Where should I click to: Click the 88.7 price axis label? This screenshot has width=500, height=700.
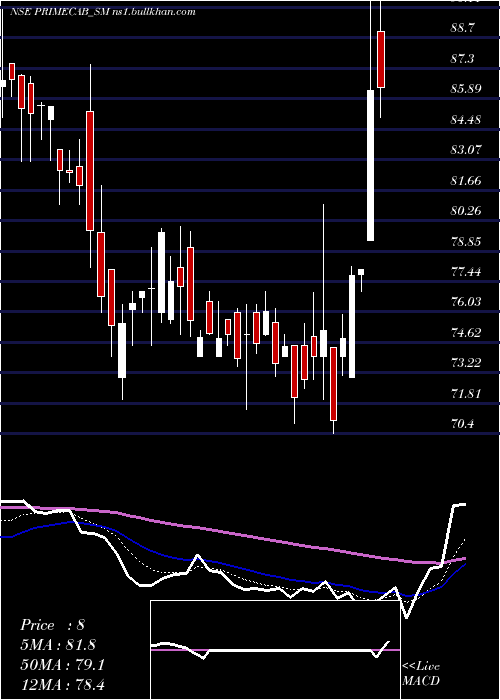pos(462,28)
